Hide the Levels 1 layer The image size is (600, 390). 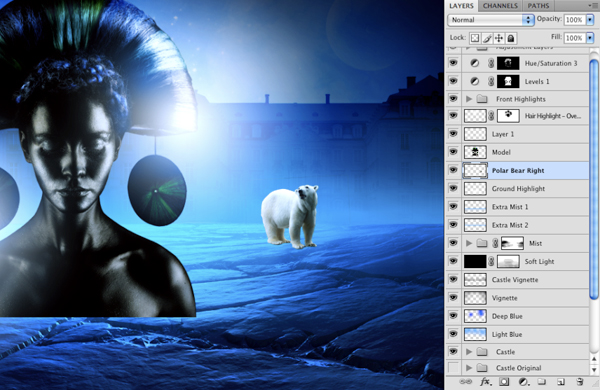(453, 81)
